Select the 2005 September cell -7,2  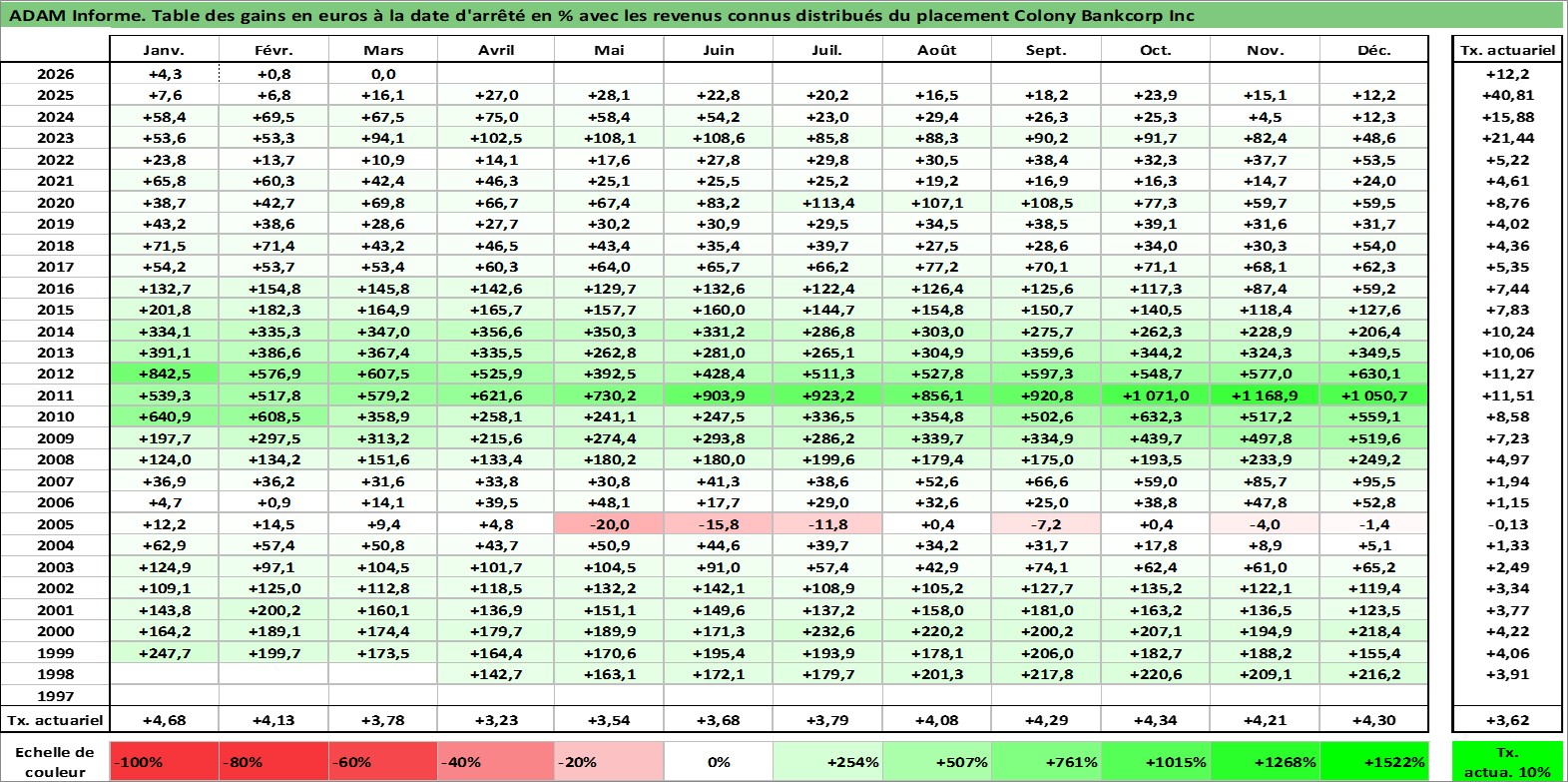point(1046,524)
